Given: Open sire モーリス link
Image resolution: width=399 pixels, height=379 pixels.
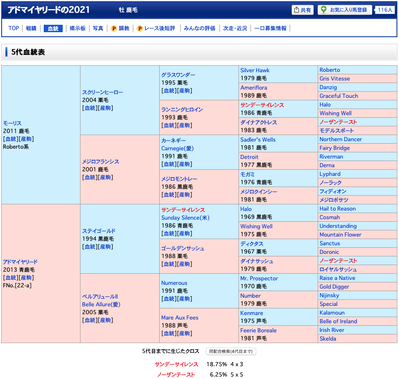Looking at the screenshot, I should pyautogui.click(x=12, y=123).
